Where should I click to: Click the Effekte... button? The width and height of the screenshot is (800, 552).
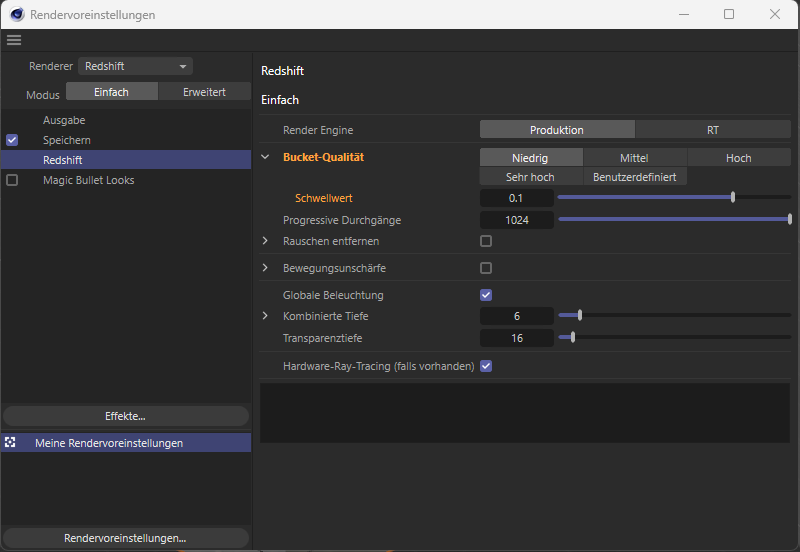coord(125,416)
